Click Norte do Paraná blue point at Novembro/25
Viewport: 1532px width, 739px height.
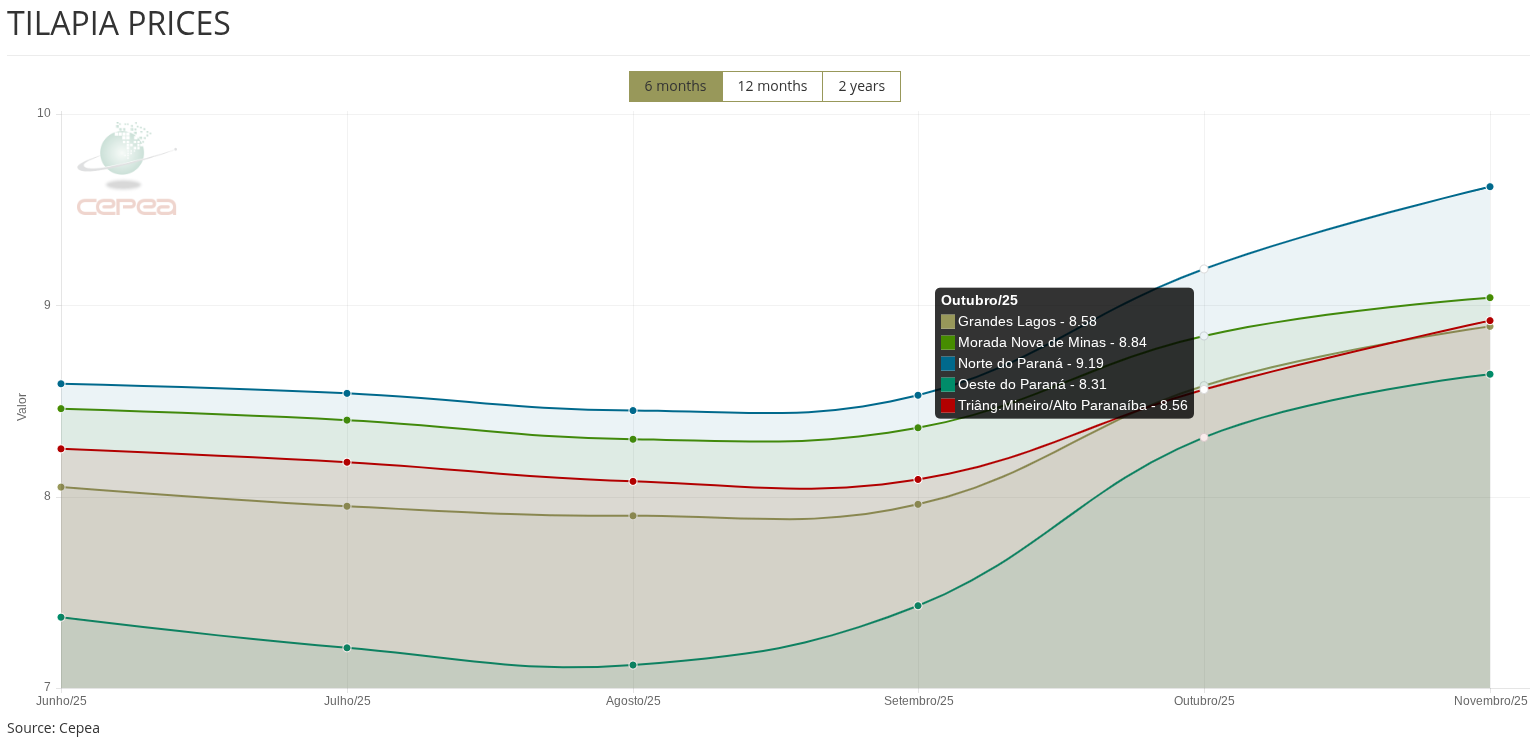tap(1489, 187)
